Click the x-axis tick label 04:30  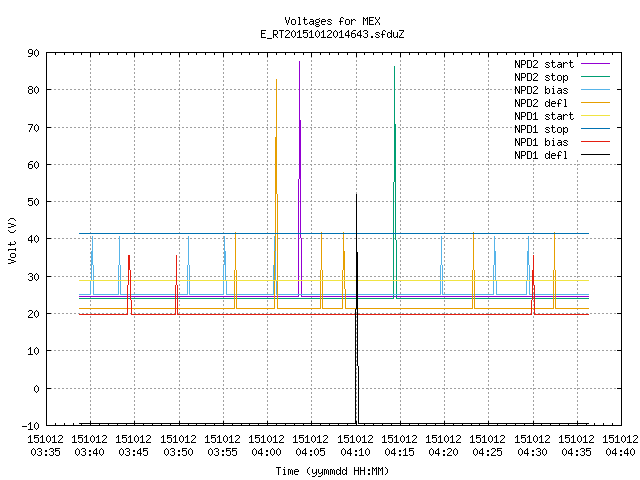pyautogui.click(x=532, y=452)
